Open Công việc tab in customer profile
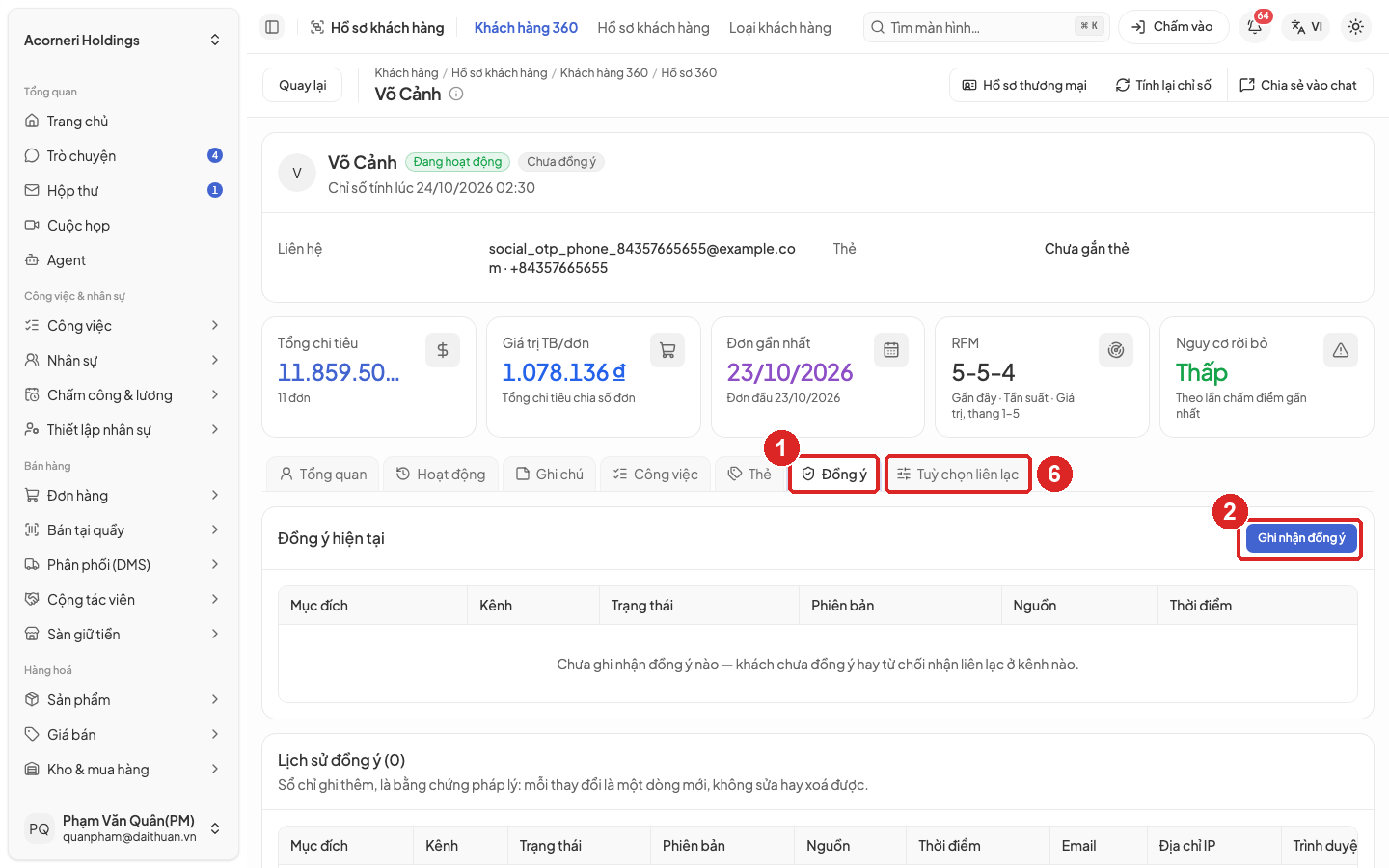The image size is (1389, 868). (x=655, y=475)
